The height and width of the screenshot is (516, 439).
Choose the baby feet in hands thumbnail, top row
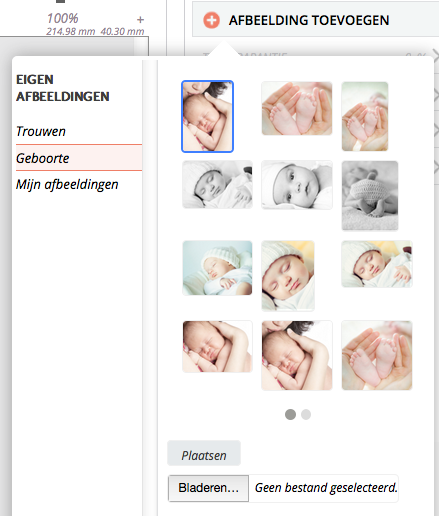(297, 108)
